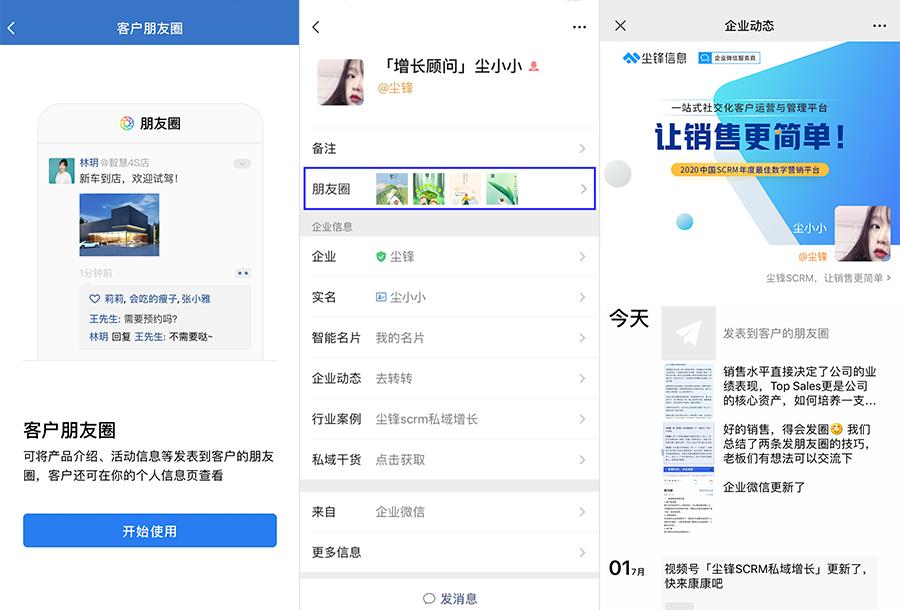900x610 pixels.
Task: Open the post about 销售水平直接决定了公司的业绩表现
Action: (800, 386)
